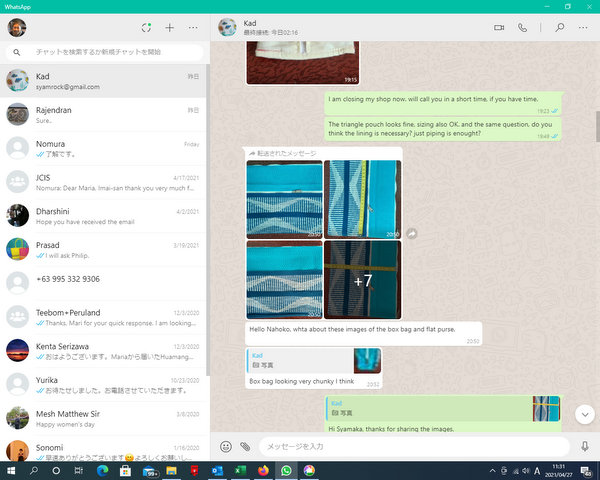Image resolution: width=600 pixels, height=480 pixels.
Task: Open the emoji picker
Action: 226,446
